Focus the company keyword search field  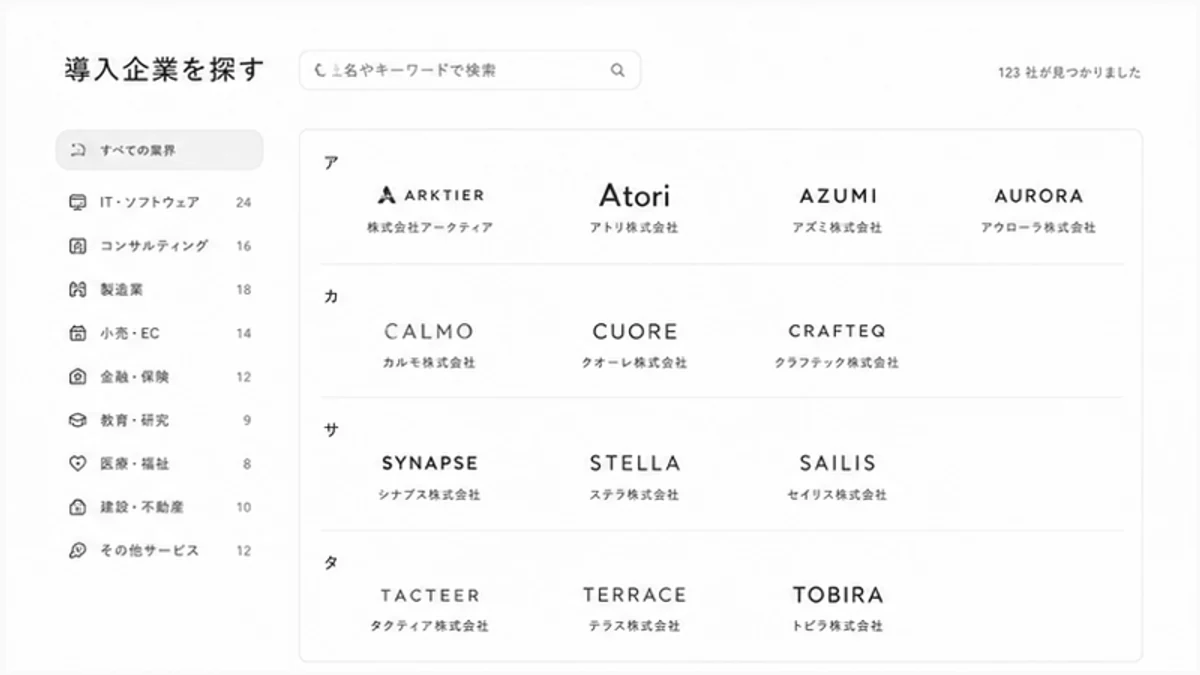[x=470, y=70]
